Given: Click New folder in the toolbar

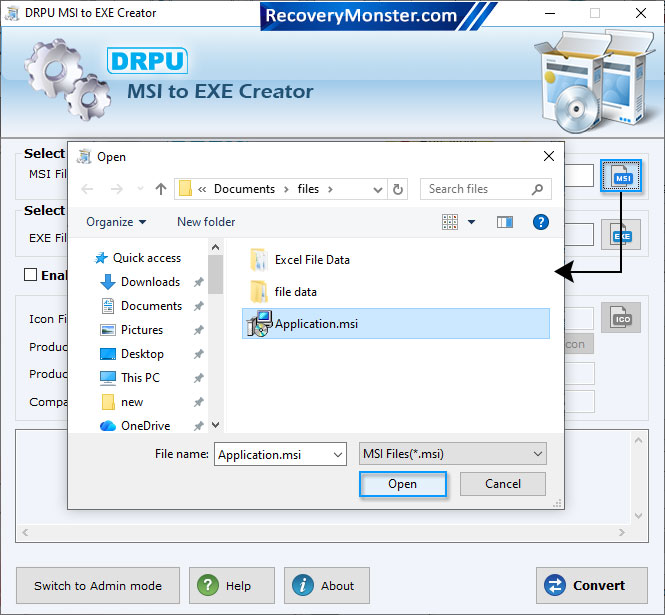Looking at the screenshot, I should coord(206,222).
